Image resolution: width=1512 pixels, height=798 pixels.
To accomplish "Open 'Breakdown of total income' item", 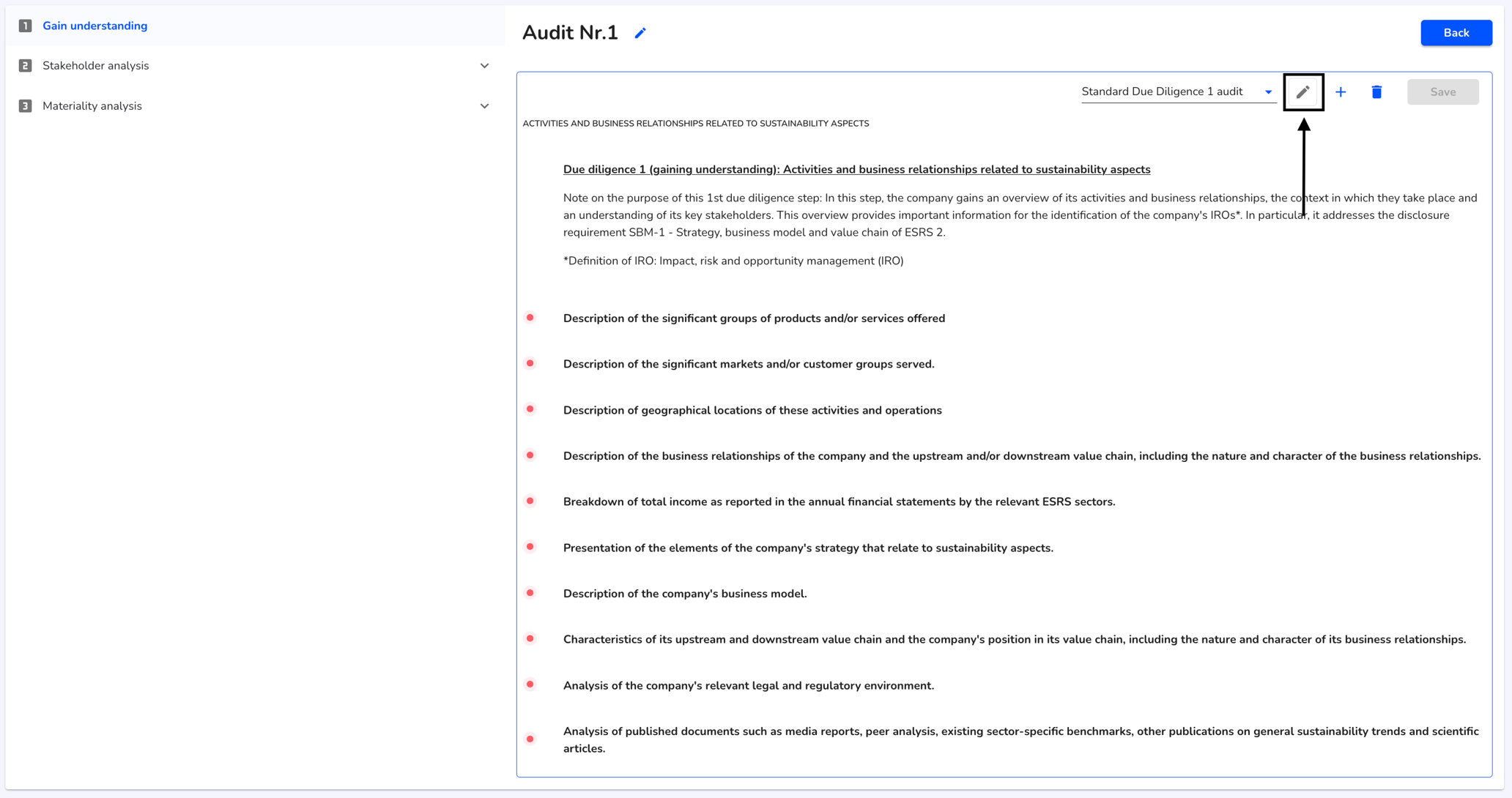I will (x=840, y=502).
